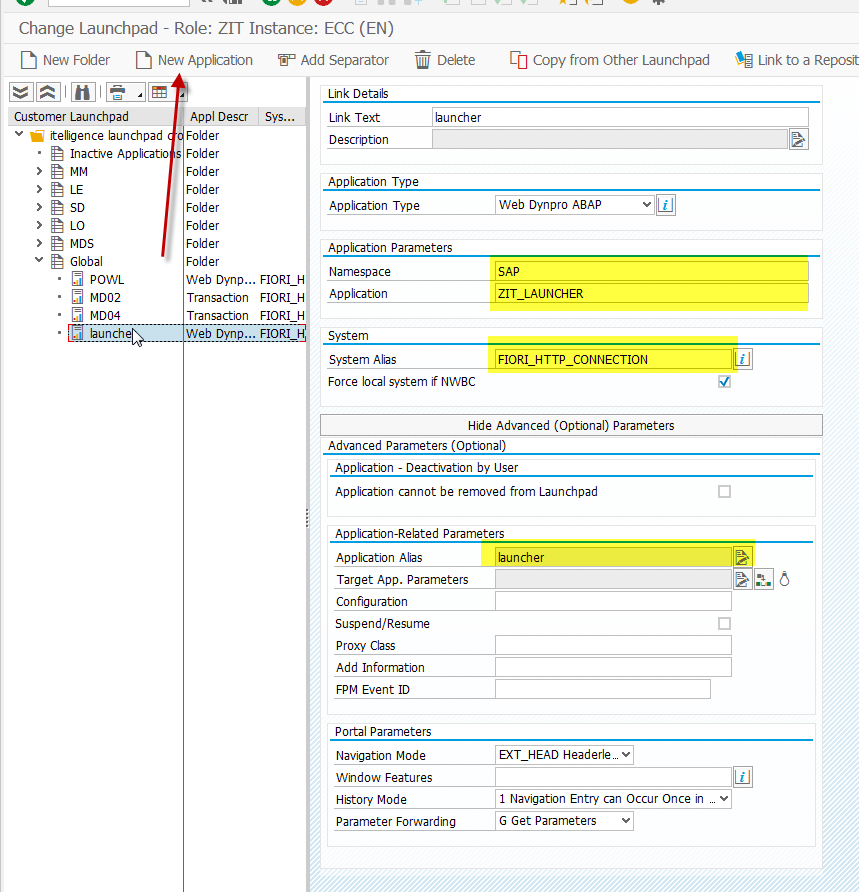Screen dimensions: 859x892
Task: Click the edit icon beside Description field
Action: click(798, 139)
